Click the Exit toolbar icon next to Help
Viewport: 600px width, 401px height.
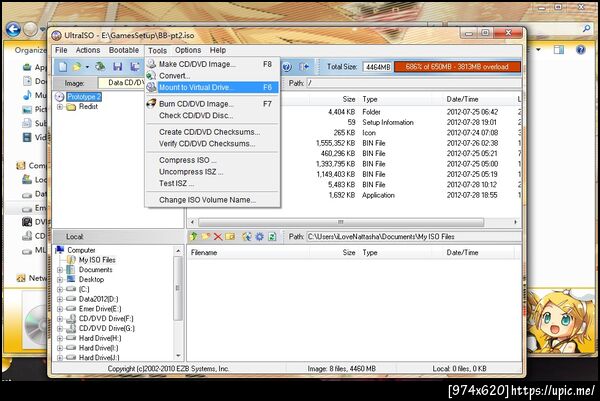(x=304, y=67)
